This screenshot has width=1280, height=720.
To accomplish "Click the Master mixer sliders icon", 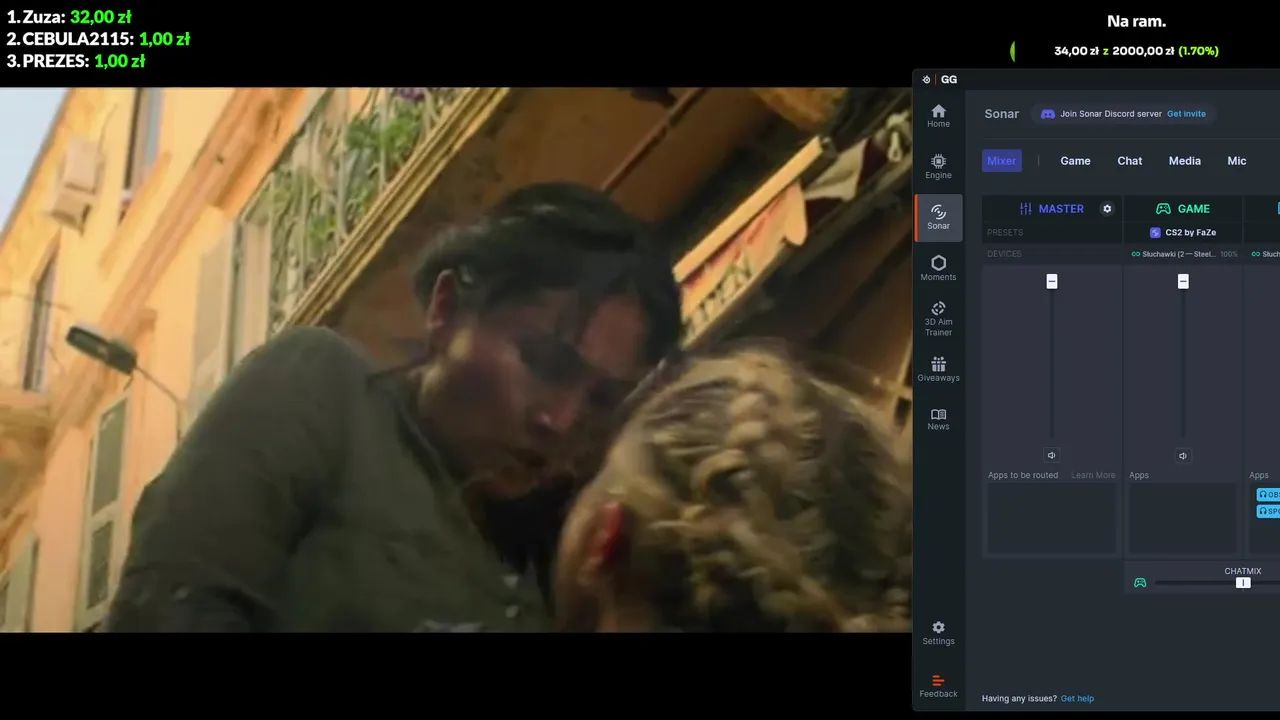I will (1025, 209).
